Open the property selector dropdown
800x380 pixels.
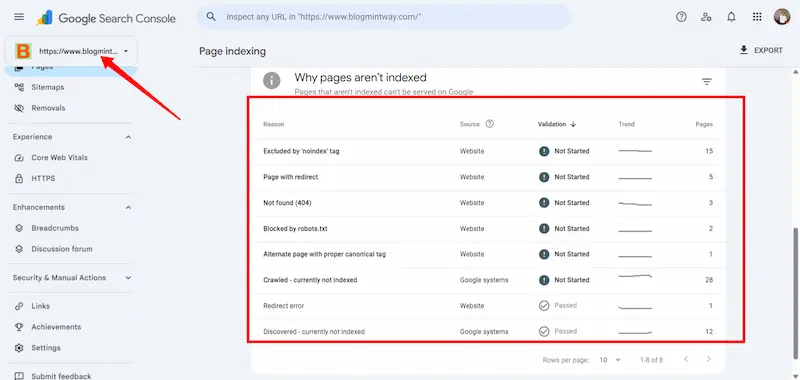71,51
